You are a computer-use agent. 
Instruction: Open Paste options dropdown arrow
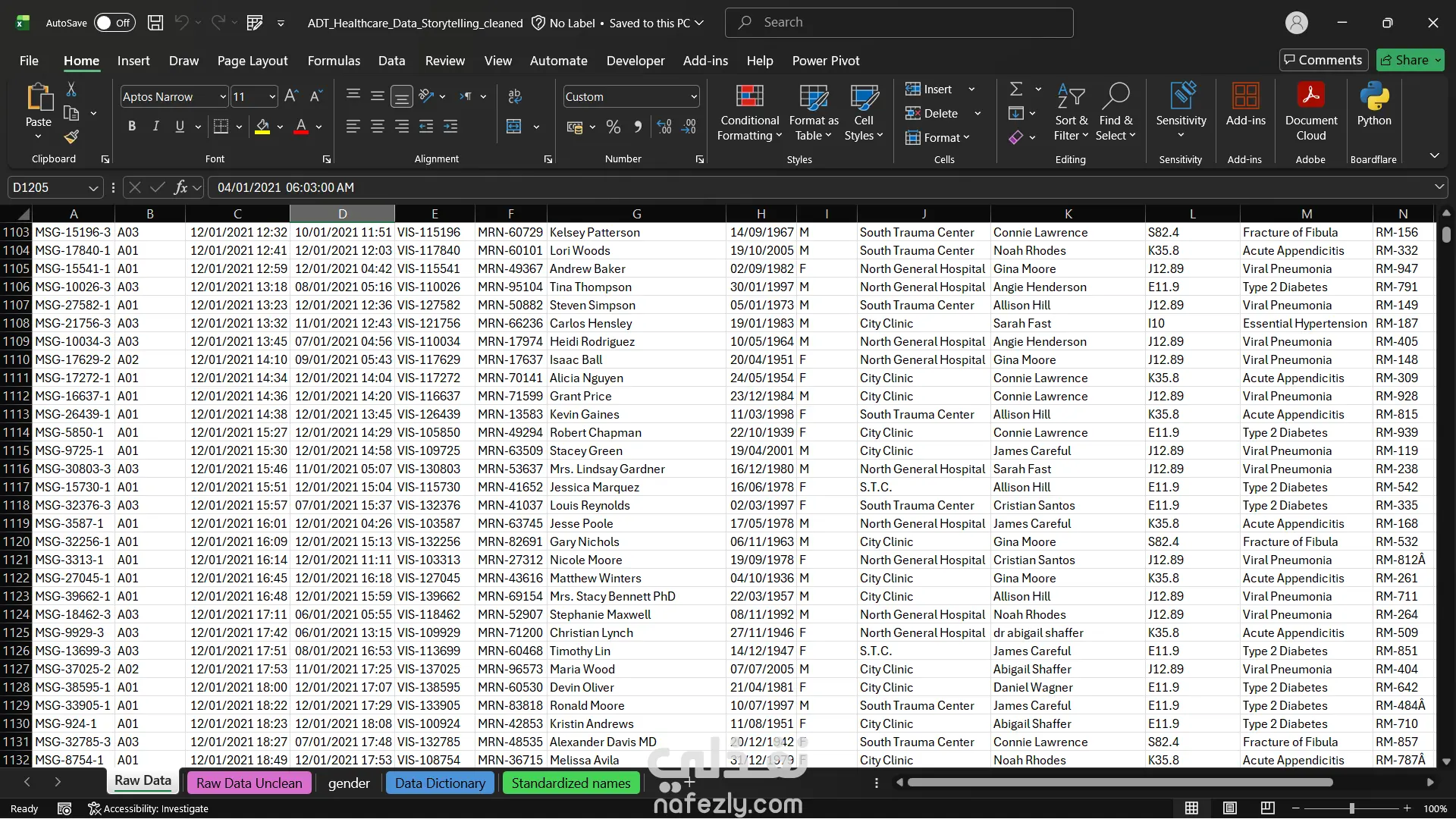38,136
